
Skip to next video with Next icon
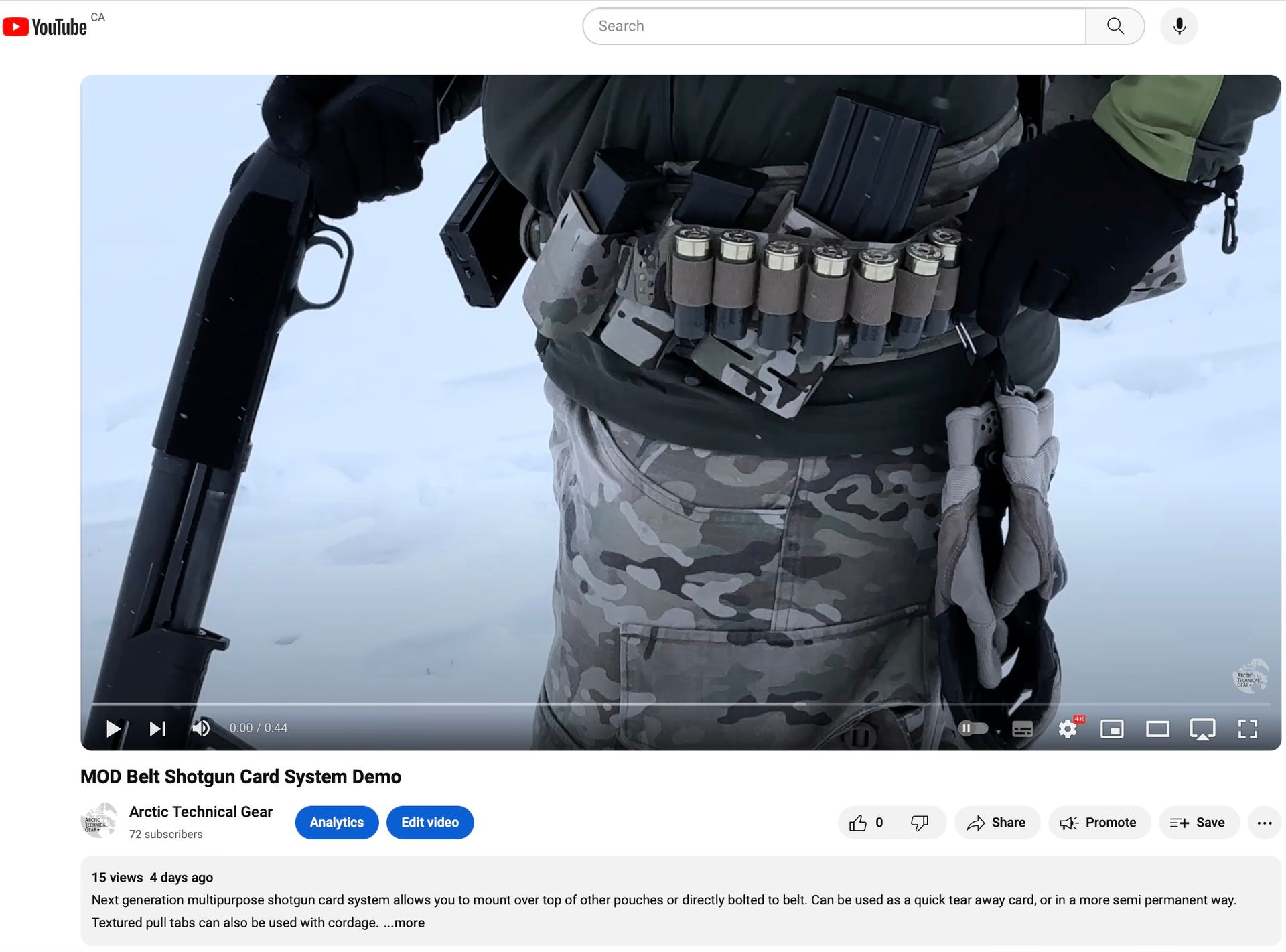click(x=157, y=728)
